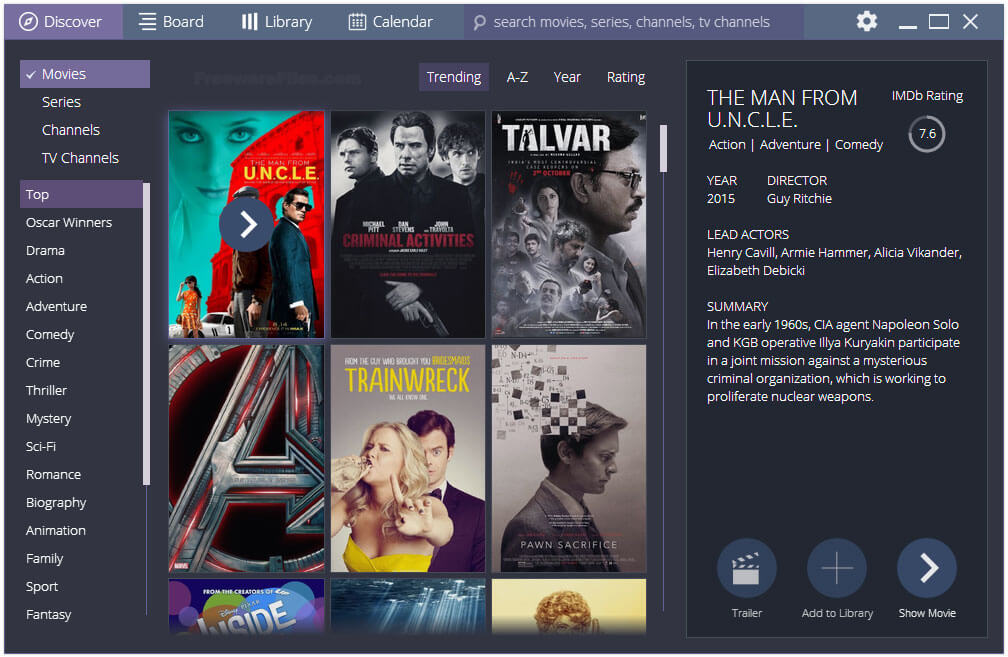Choose the Crime genre
Image resolution: width=1008 pixels, height=657 pixels.
click(x=43, y=363)
